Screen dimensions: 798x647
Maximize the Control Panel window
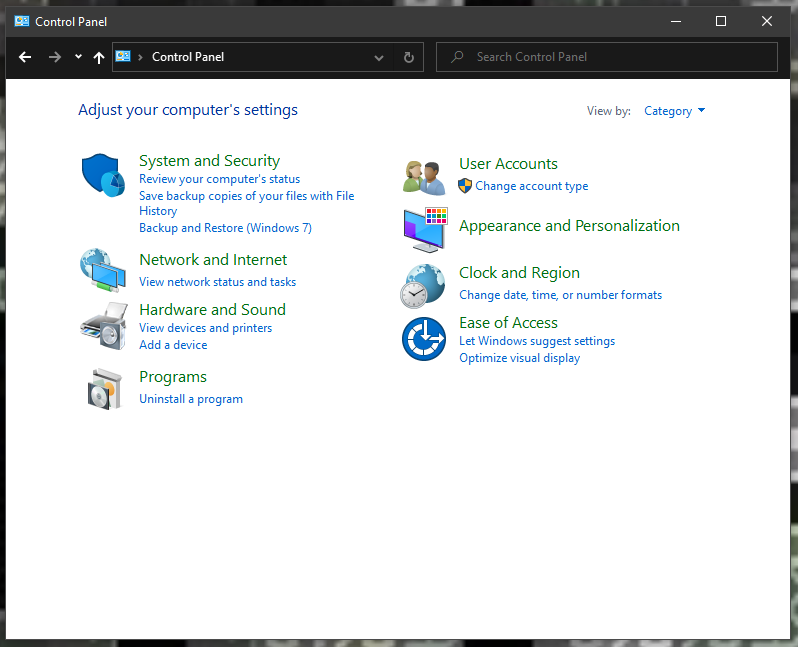point(721,21)
